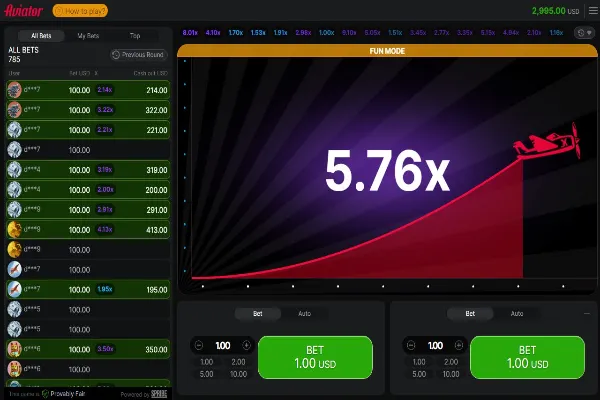Decrease bet amount in left panel
600x400 pixels.
[x=199, y=346]
